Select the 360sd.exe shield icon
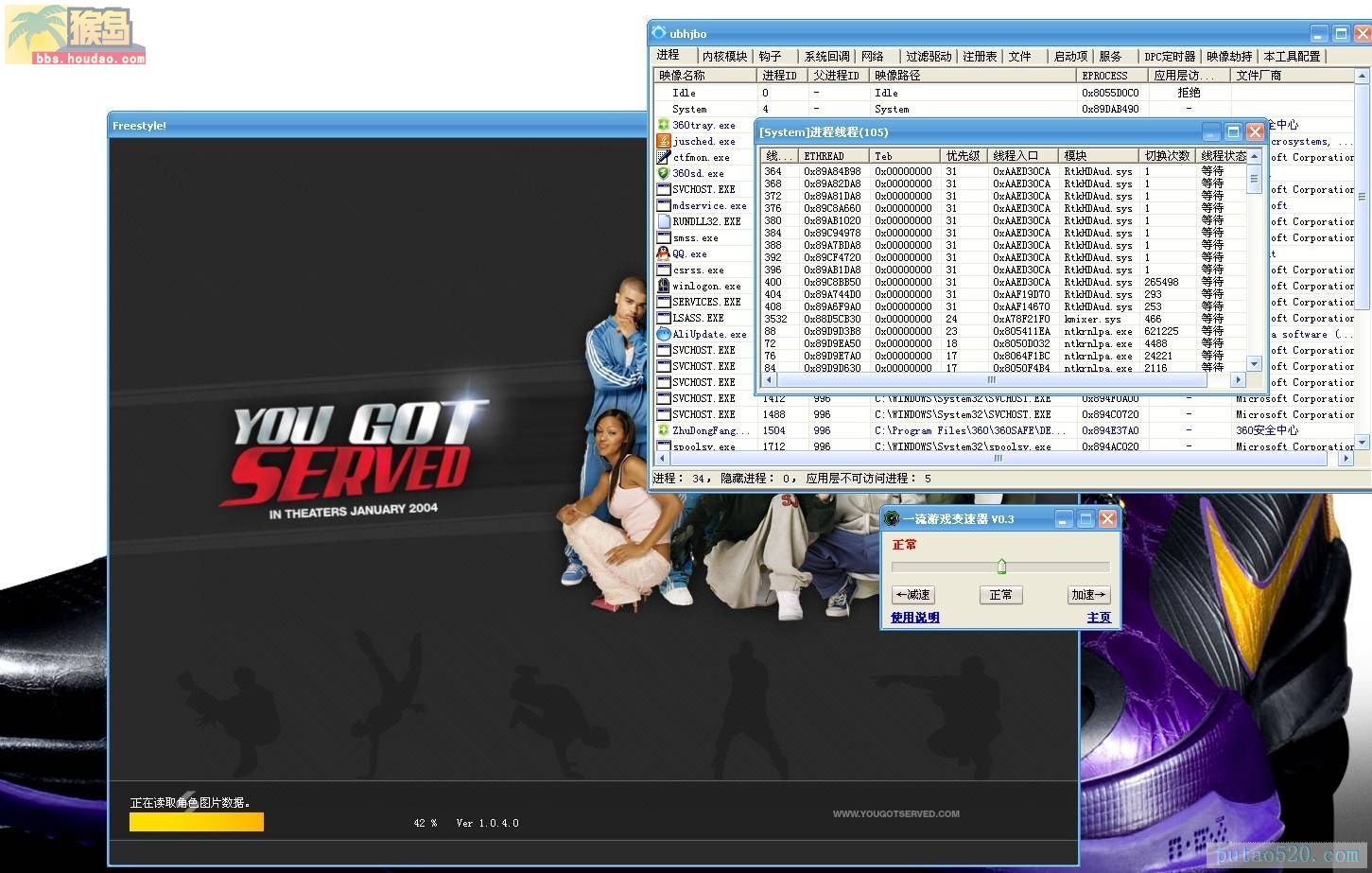Image resolution: width=1372 pixels, height=873 pixels. coord(664,173)
